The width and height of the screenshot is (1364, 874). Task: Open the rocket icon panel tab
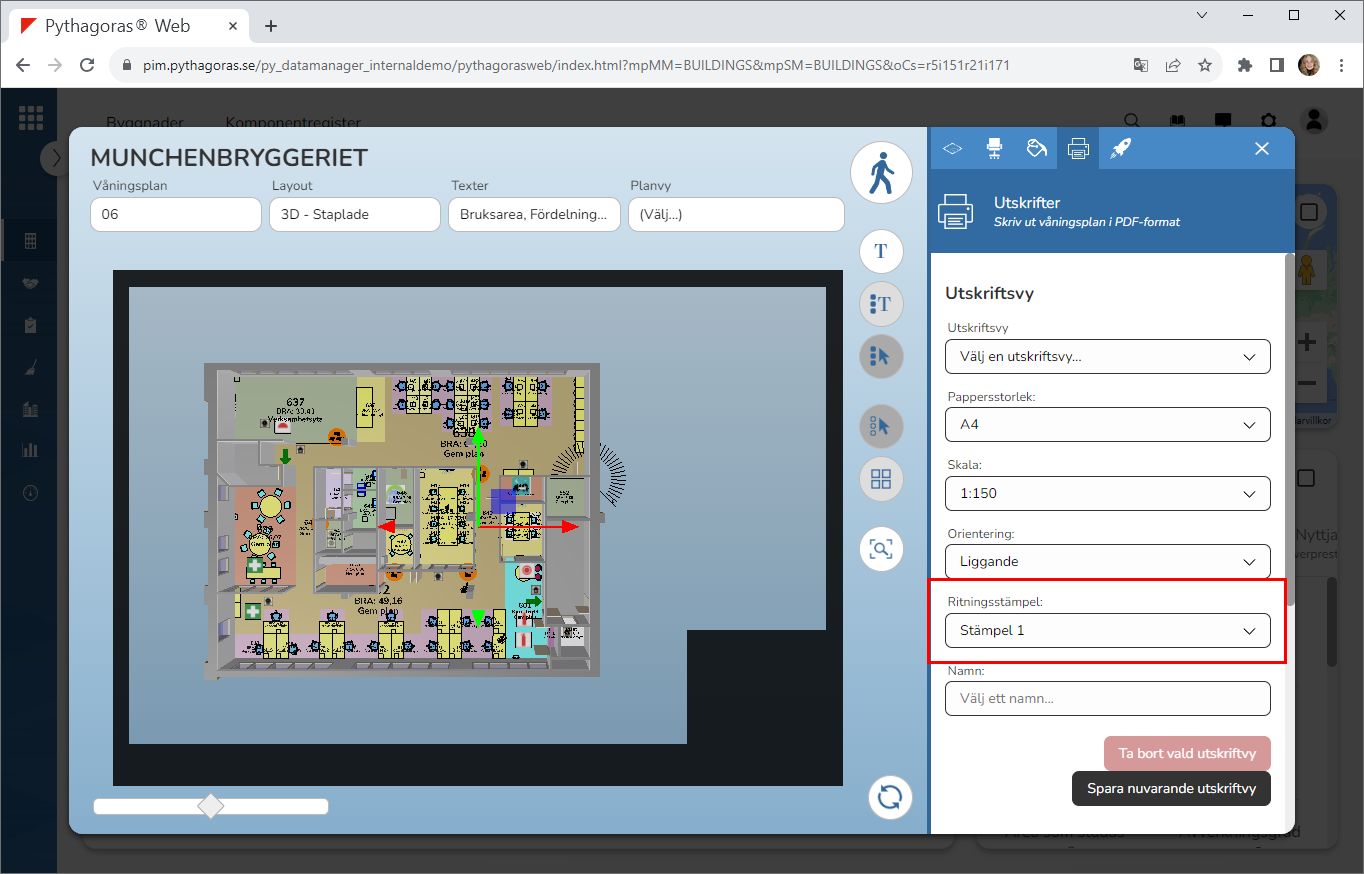point(1120,148)
